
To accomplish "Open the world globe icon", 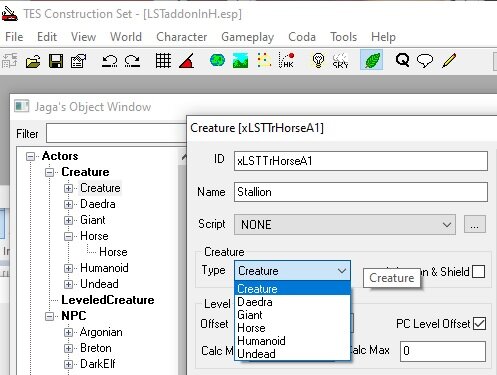I will (217, 60).
